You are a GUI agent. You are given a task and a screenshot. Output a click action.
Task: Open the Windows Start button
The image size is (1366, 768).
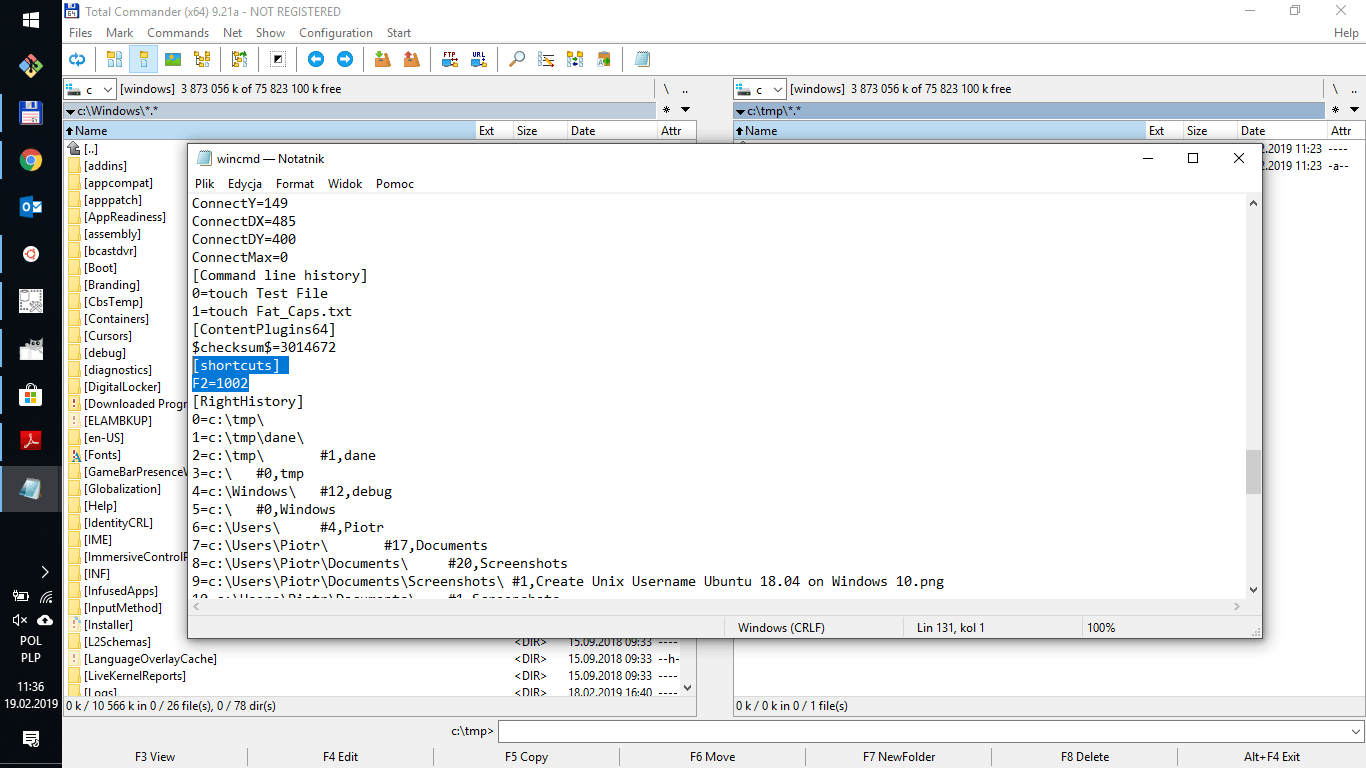point(31,20)
